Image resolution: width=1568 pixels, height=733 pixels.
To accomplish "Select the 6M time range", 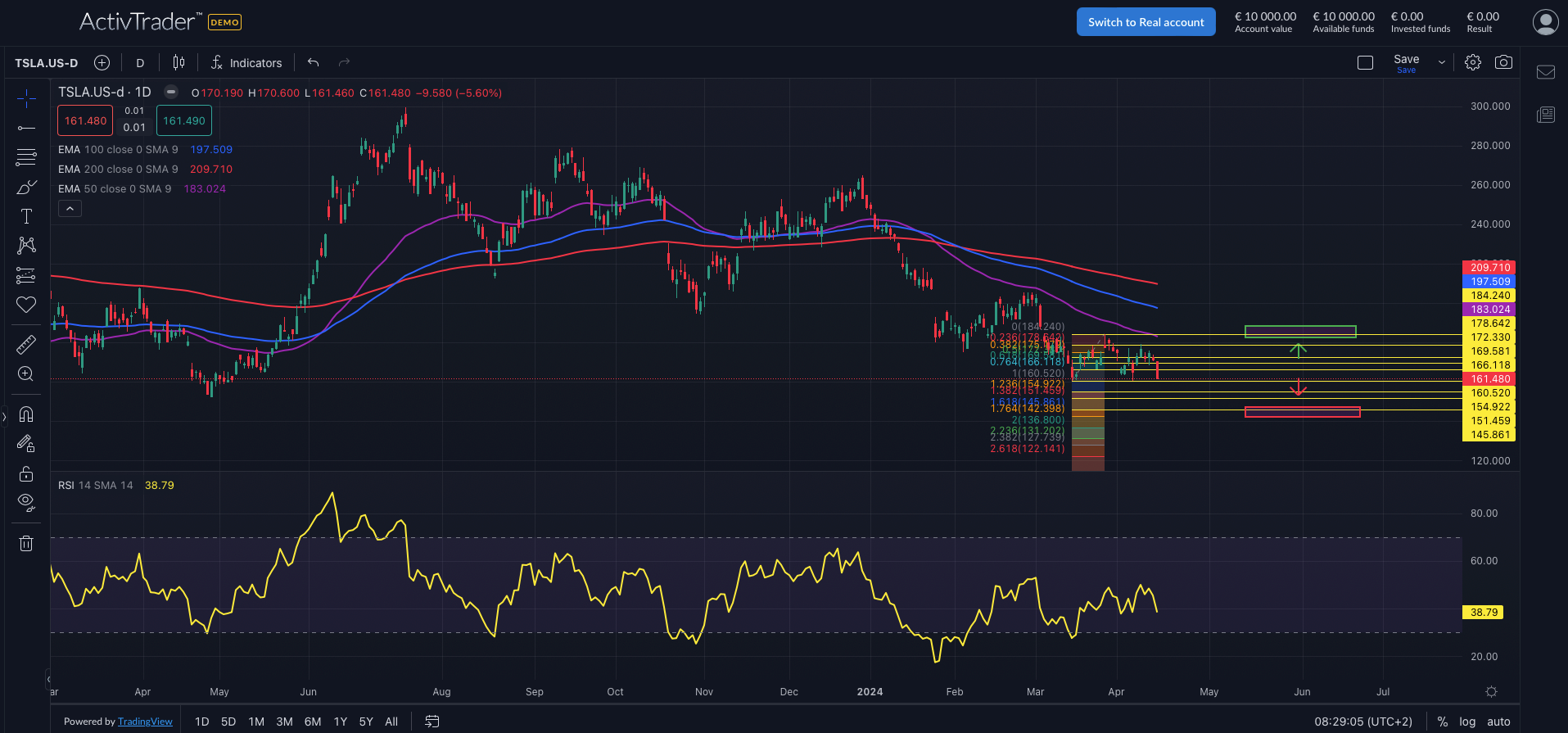I will click(312, 722).
